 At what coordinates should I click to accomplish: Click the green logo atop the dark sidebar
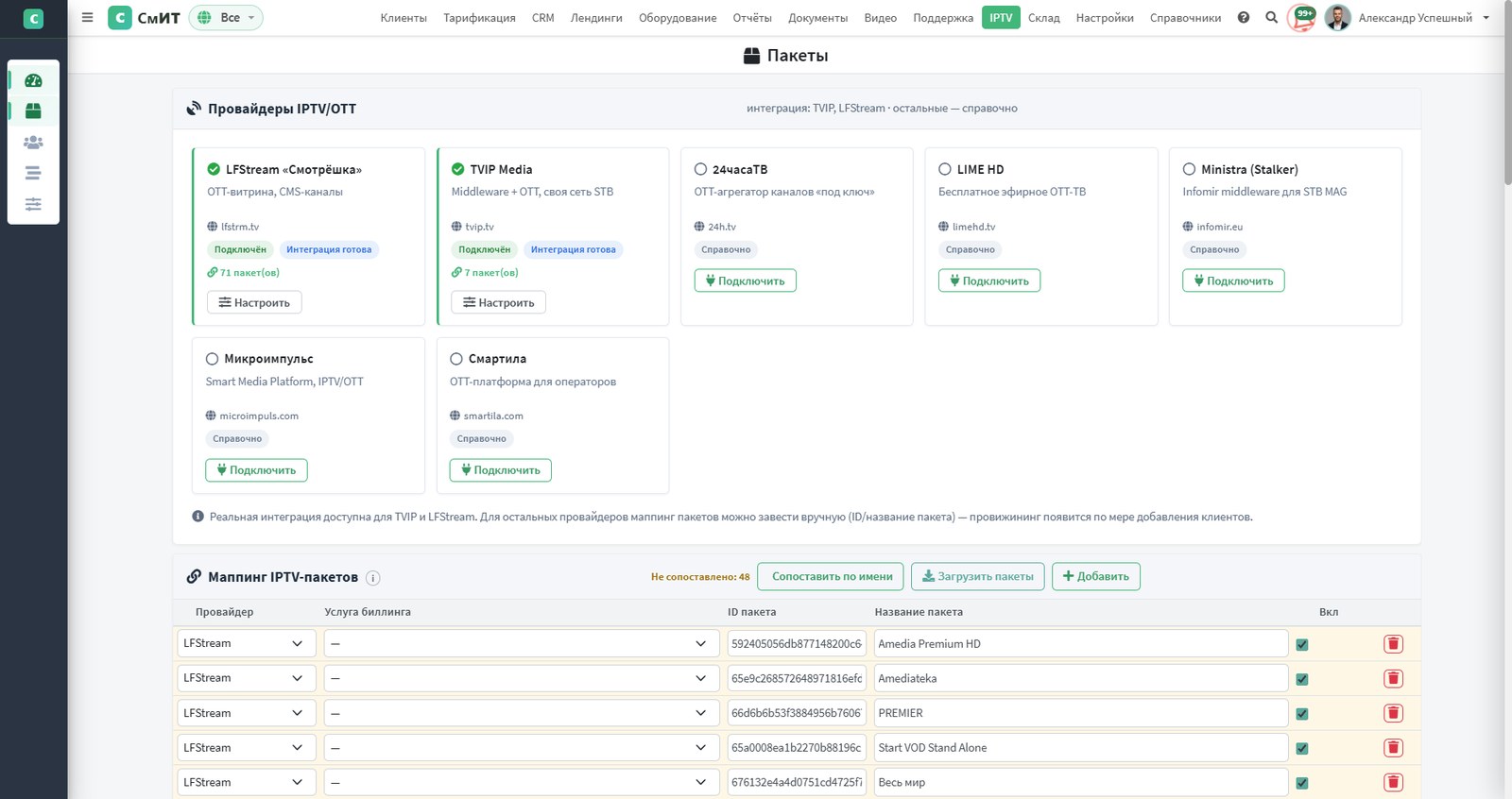33,18
